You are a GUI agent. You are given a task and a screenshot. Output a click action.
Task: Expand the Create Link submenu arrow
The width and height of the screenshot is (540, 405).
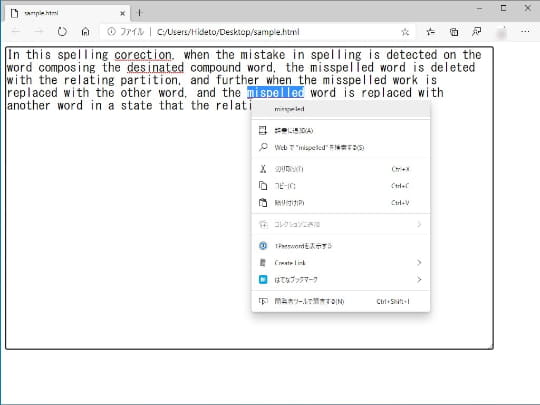coord(419,263)
